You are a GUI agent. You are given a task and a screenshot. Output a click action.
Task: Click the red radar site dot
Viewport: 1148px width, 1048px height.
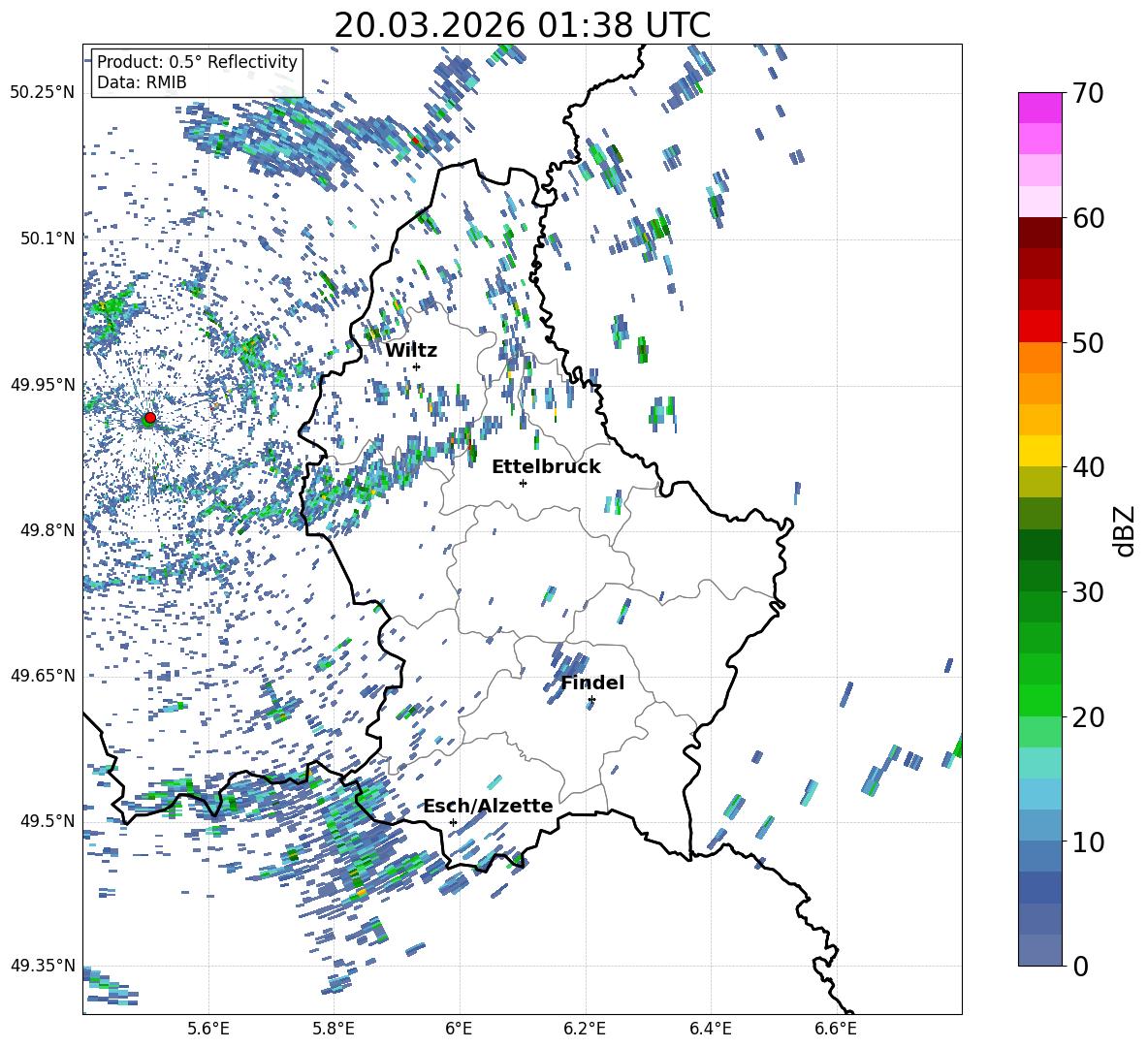[x=149, y=418]
